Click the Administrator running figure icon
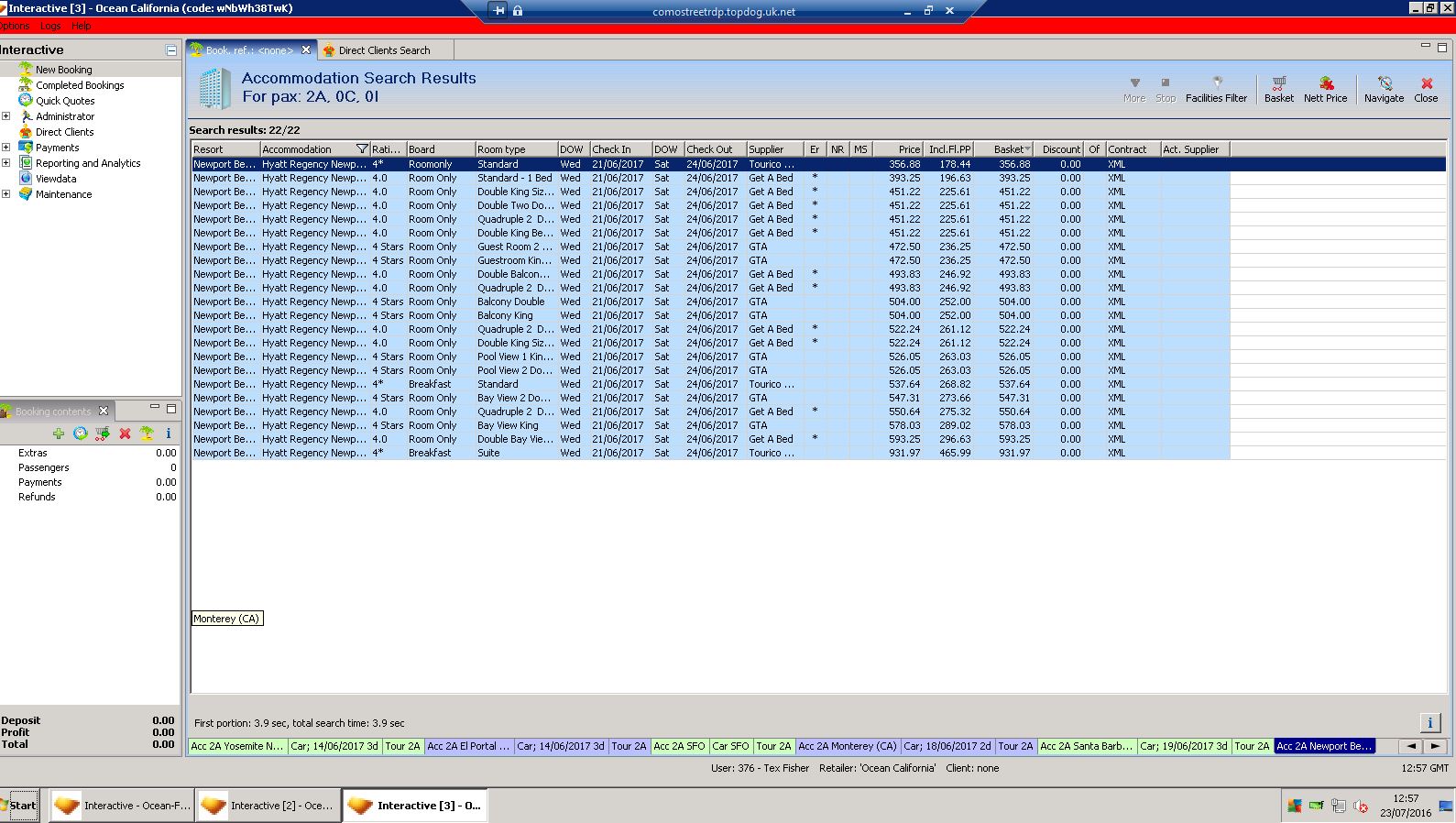 pos(26,116)
